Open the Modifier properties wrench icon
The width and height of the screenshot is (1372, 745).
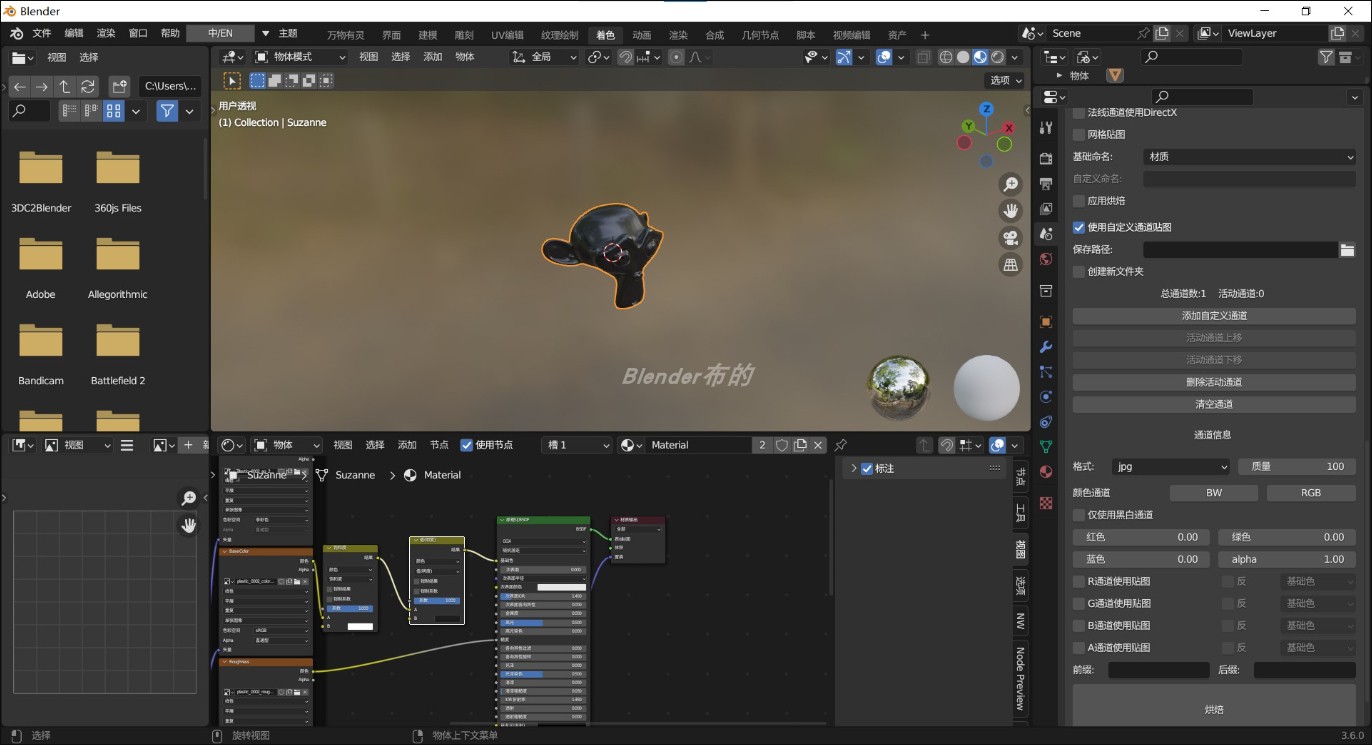(1046, 347)
